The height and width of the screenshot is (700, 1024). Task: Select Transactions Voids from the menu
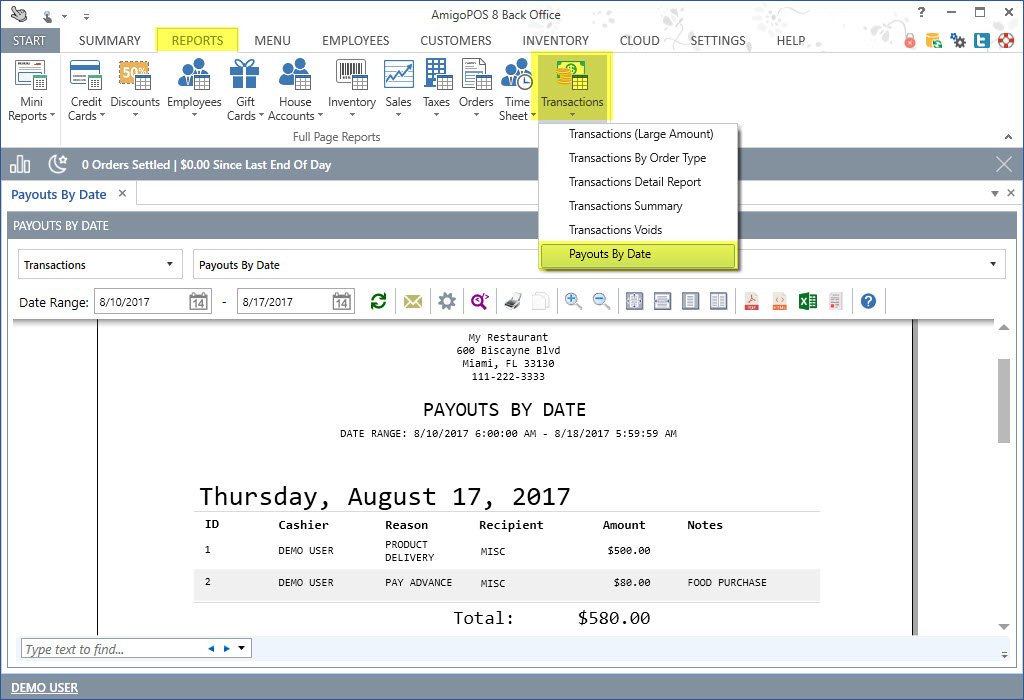(x=615, y=230)
